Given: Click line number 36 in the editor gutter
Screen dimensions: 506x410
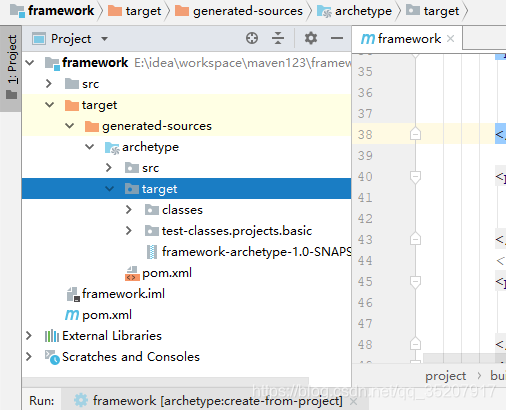Looking at the screenshot, I should click(x=365, y=93).
